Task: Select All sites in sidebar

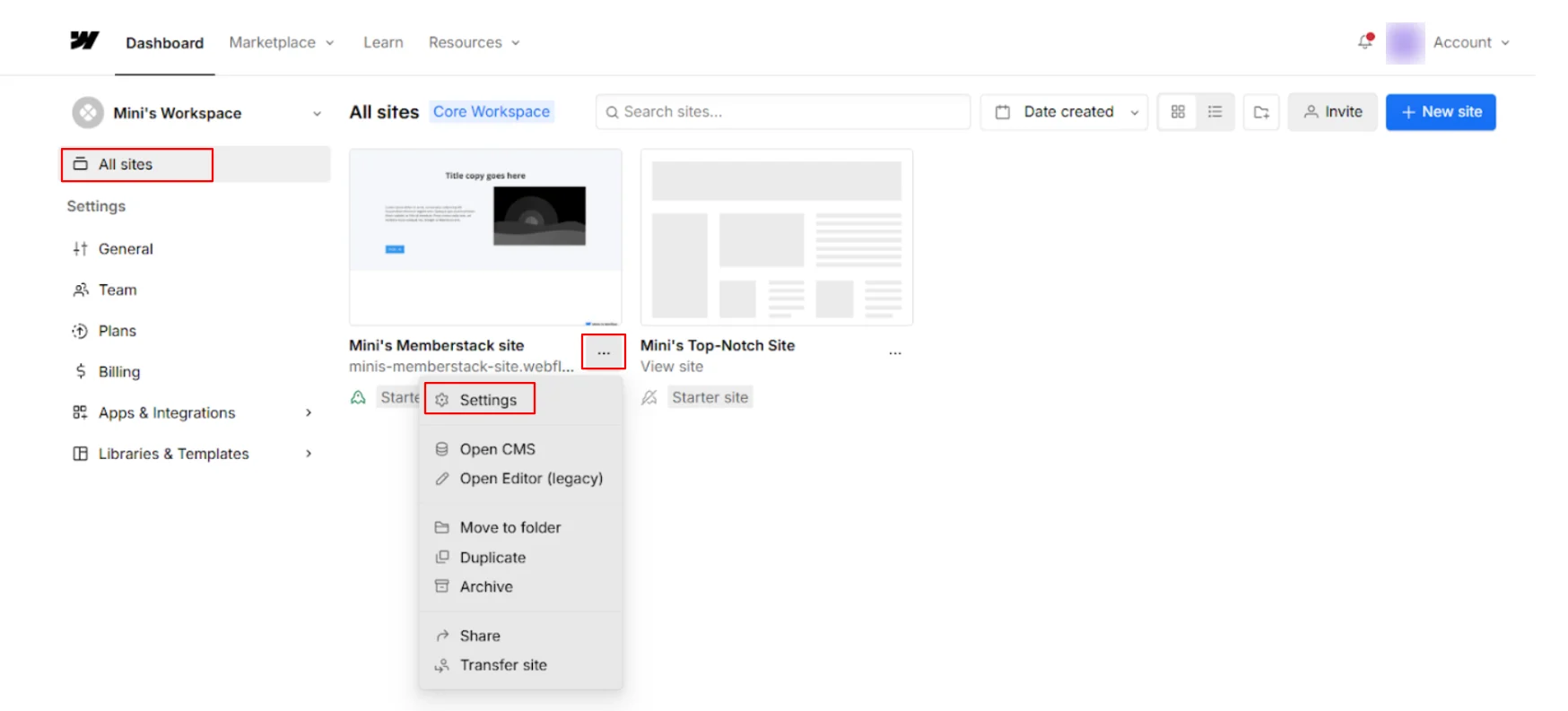Action: tap(196, 164)
